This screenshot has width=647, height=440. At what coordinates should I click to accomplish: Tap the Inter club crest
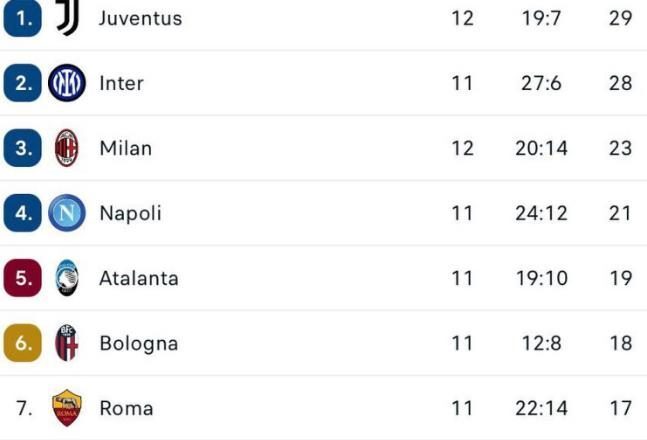click(x=67, y=83)
